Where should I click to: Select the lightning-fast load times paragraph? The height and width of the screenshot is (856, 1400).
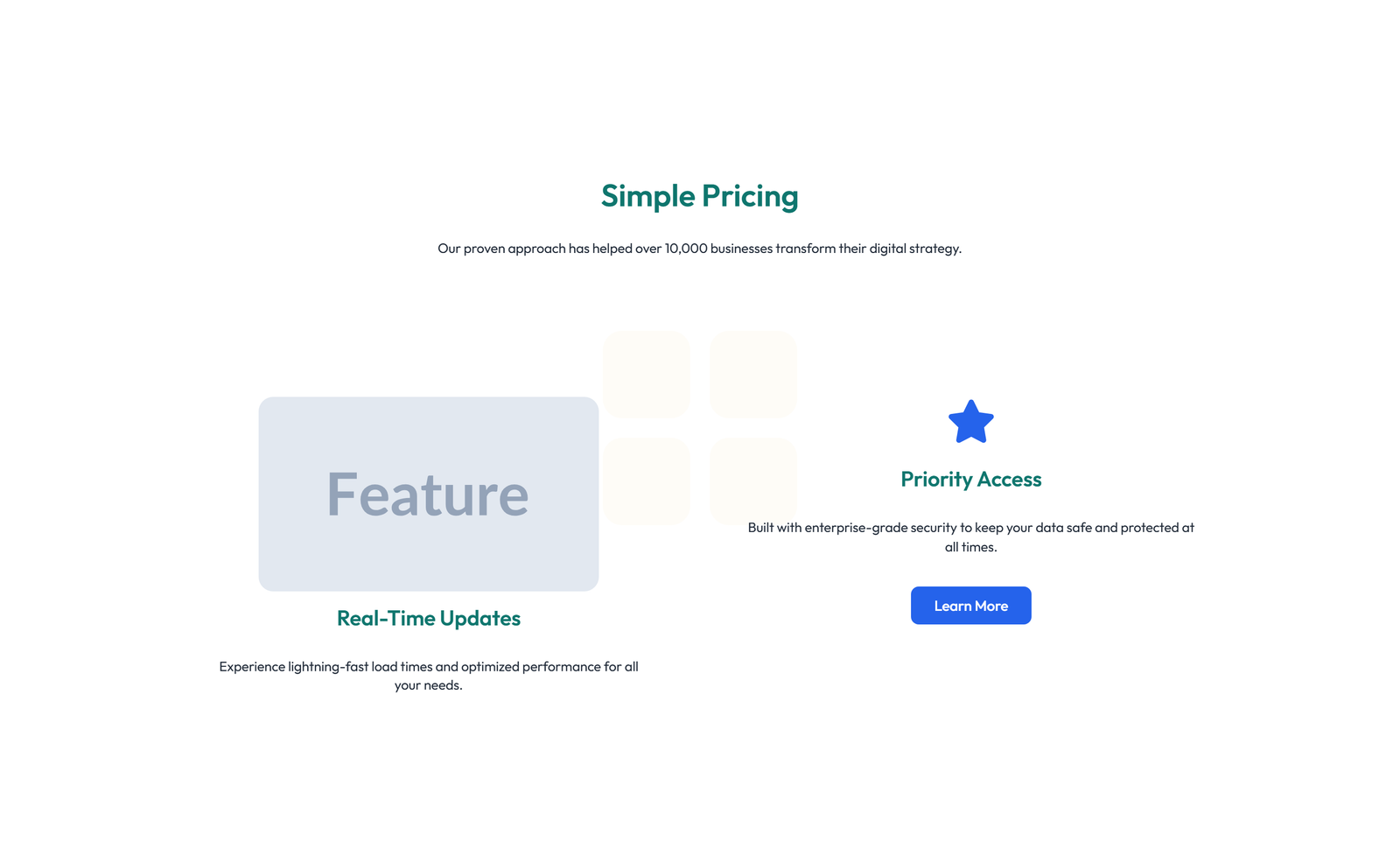point(429,676)
